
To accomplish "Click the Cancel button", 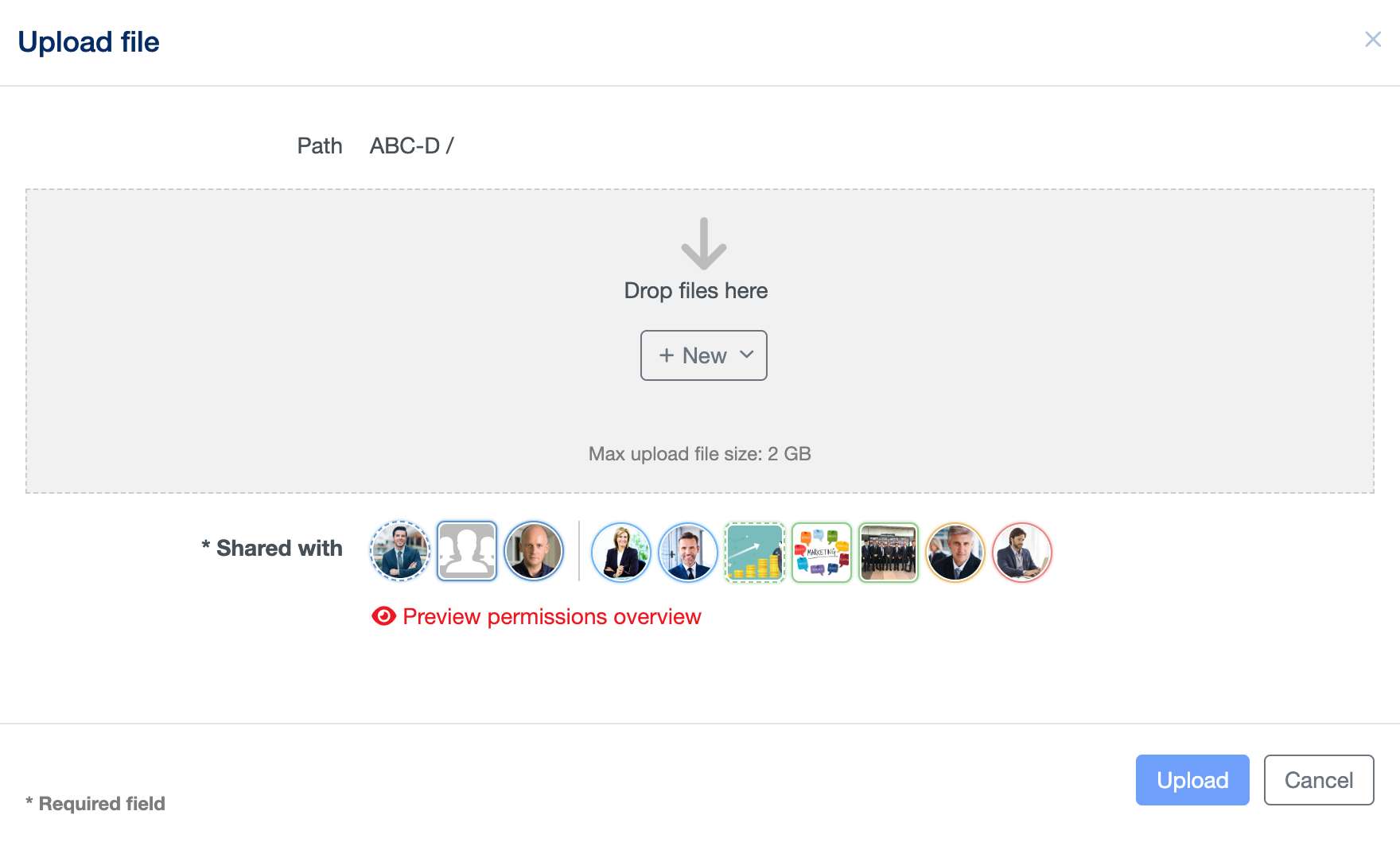I will point(1319,780).
